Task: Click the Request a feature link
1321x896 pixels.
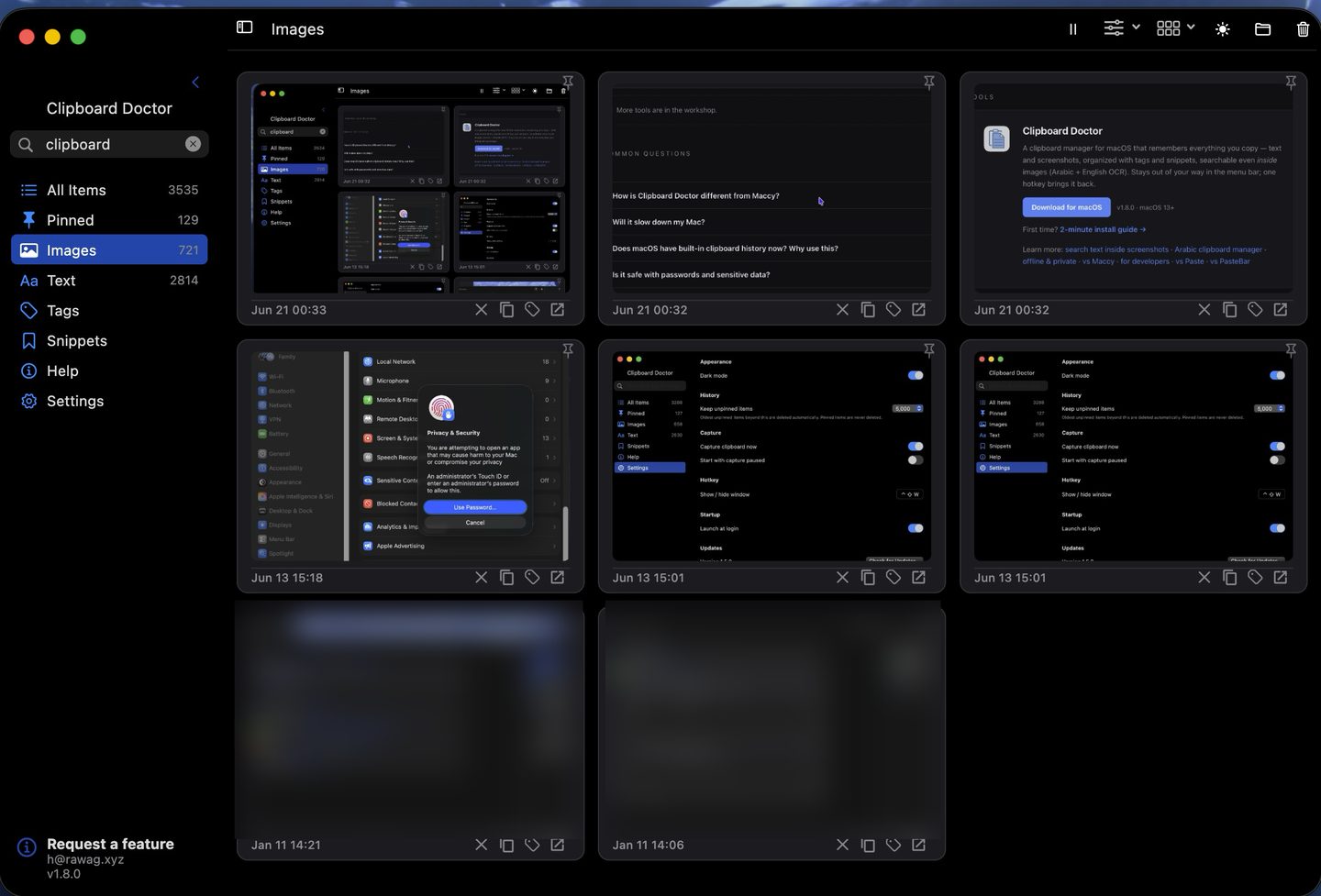Action: (x=110, y=844)
